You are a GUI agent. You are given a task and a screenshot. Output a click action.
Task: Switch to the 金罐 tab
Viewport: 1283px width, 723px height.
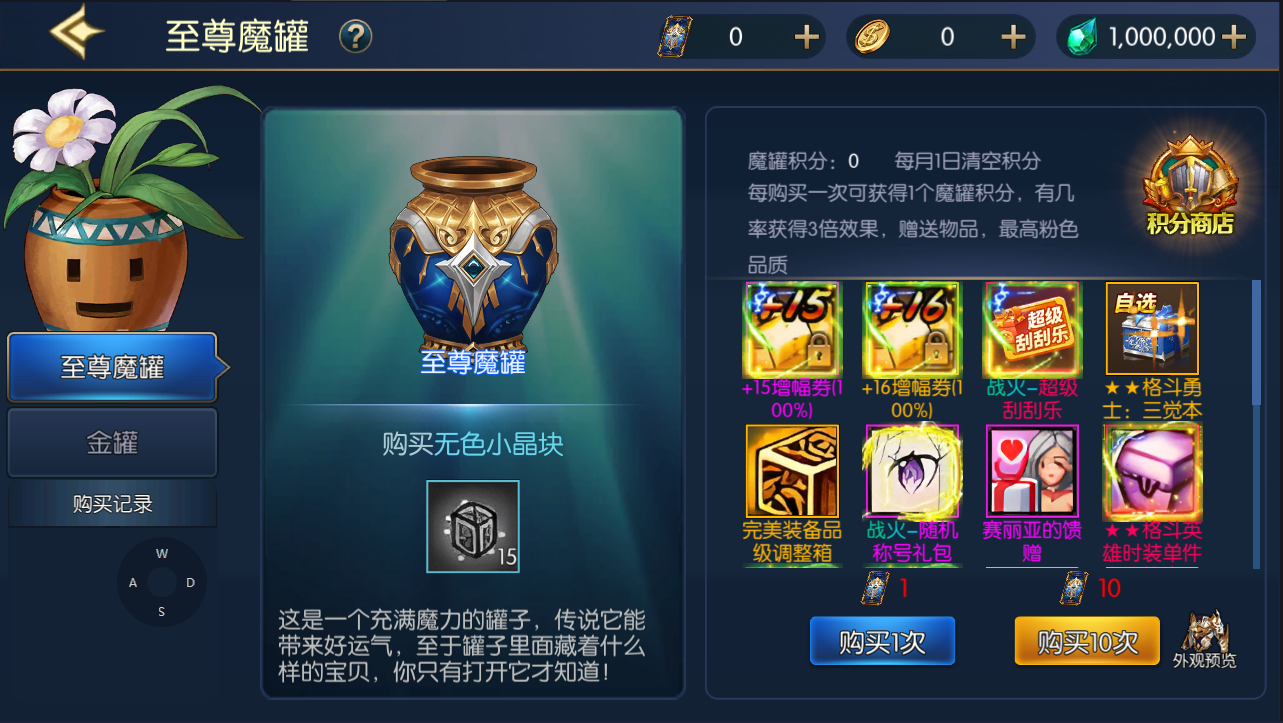pos(112,442)
